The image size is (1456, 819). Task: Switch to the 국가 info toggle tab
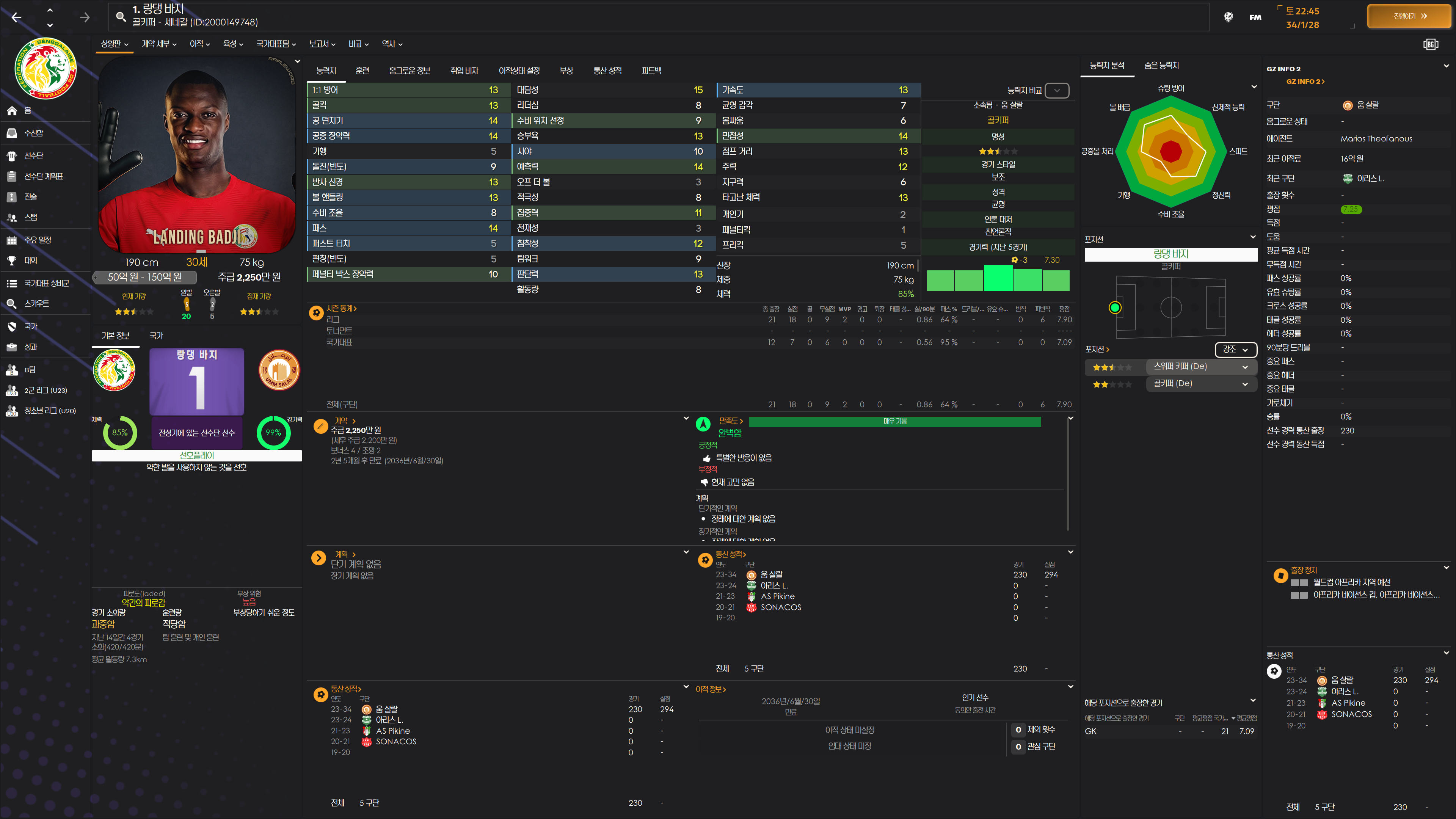156,336
